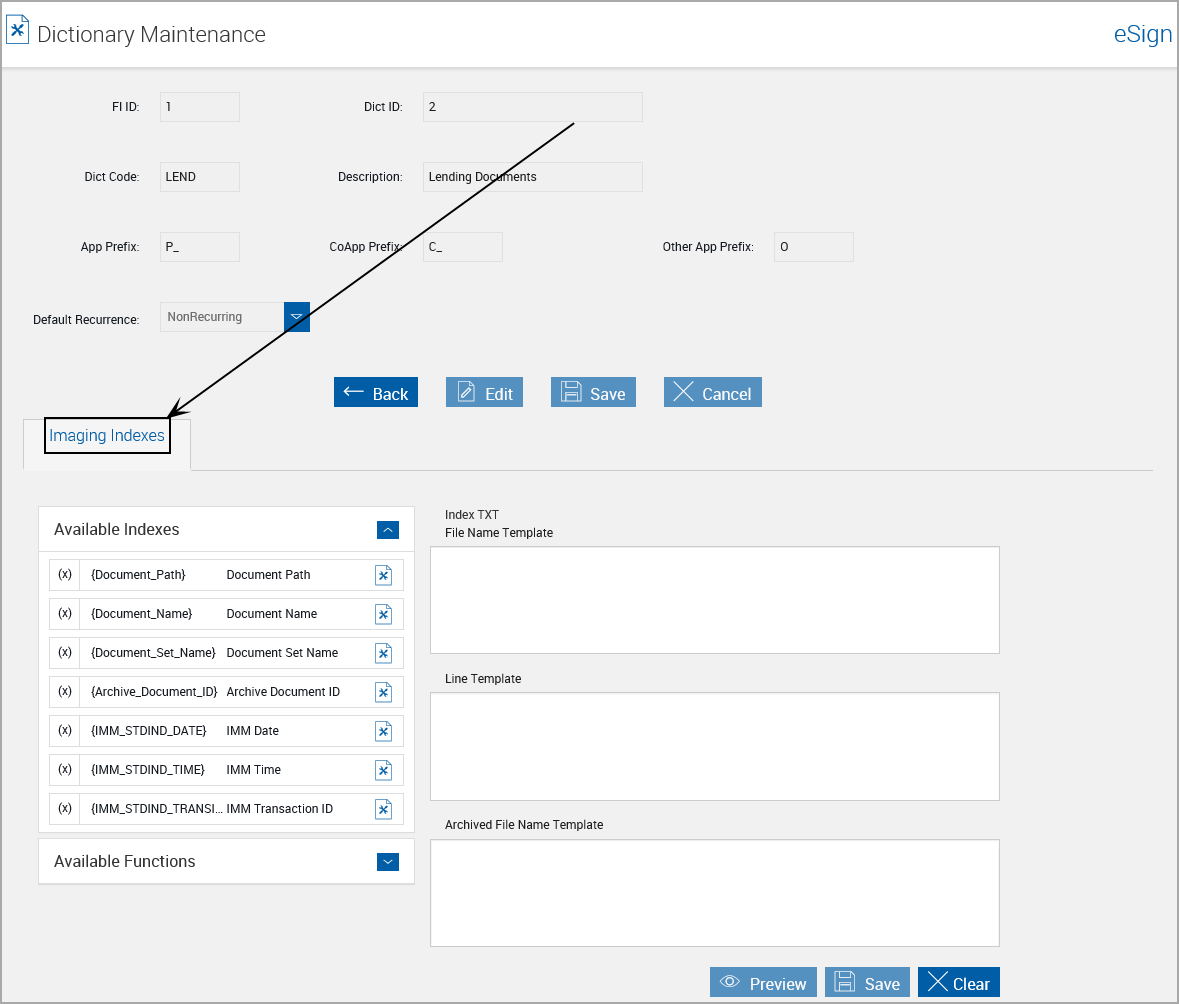Click the IMM Time row icon

click(383, 770)
